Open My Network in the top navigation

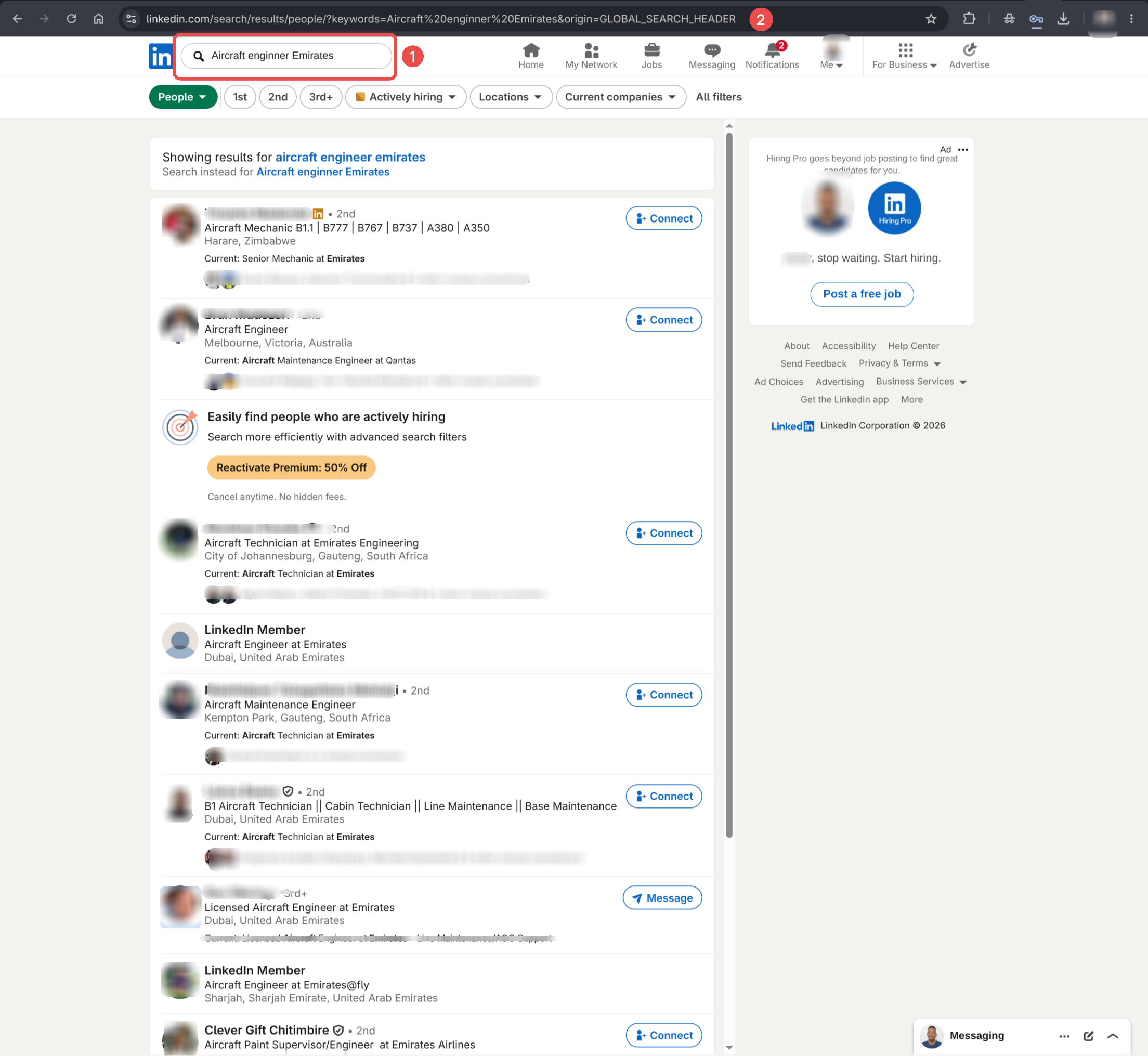tap(591, 56)
